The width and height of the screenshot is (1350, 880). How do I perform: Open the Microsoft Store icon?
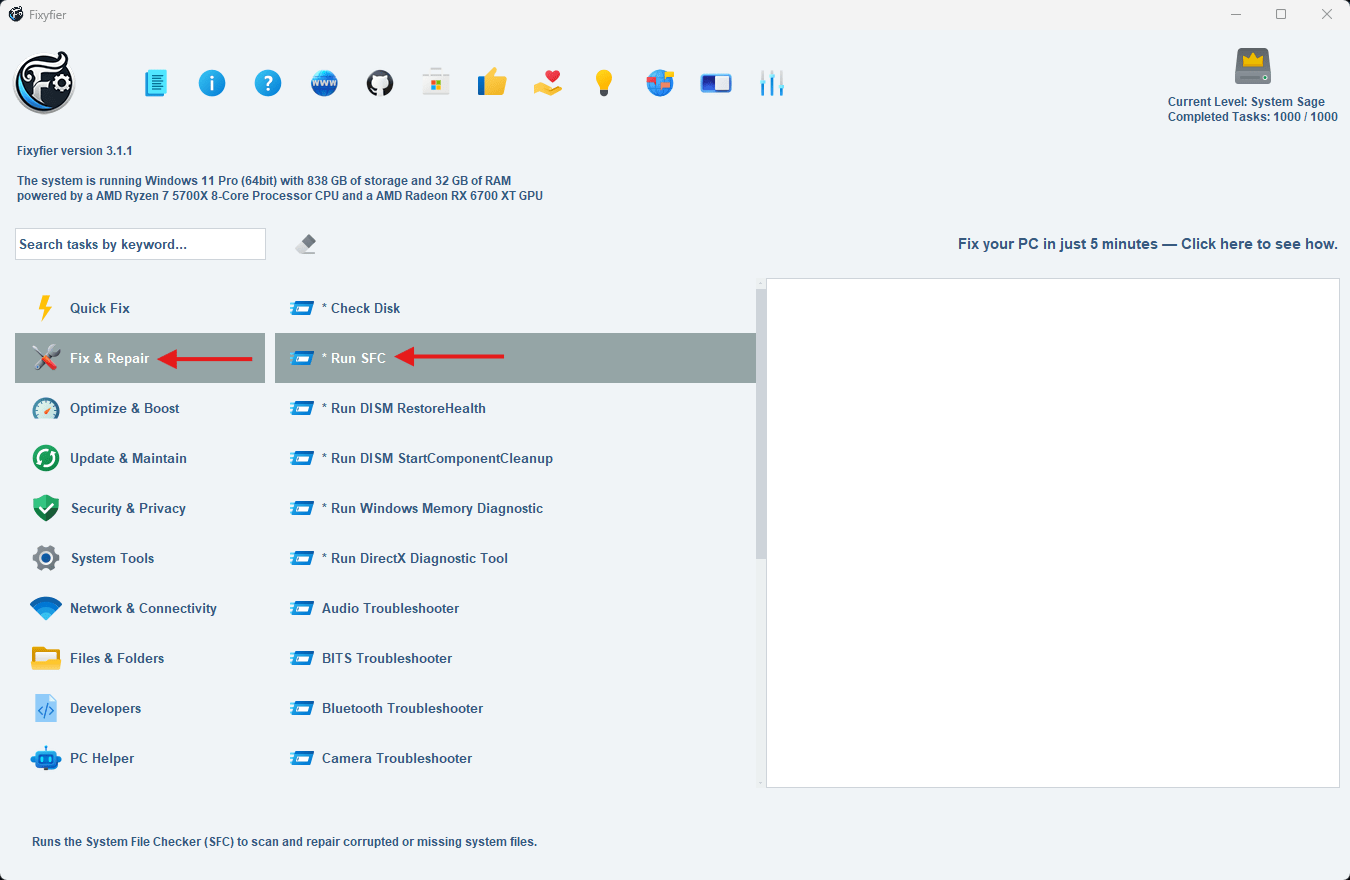(x=435, y=82)
